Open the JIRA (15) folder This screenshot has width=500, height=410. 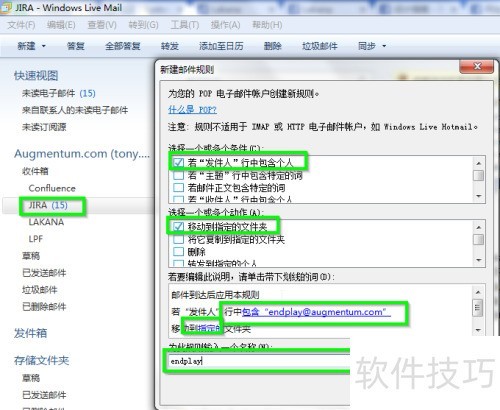[48, 205]
